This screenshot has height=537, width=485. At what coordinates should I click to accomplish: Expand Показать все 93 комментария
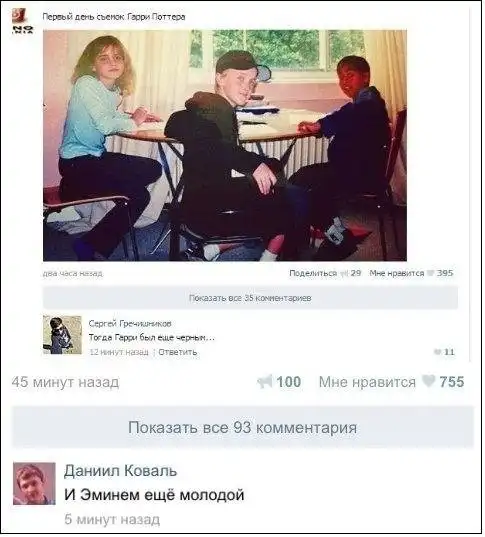(x=242, y=427)
